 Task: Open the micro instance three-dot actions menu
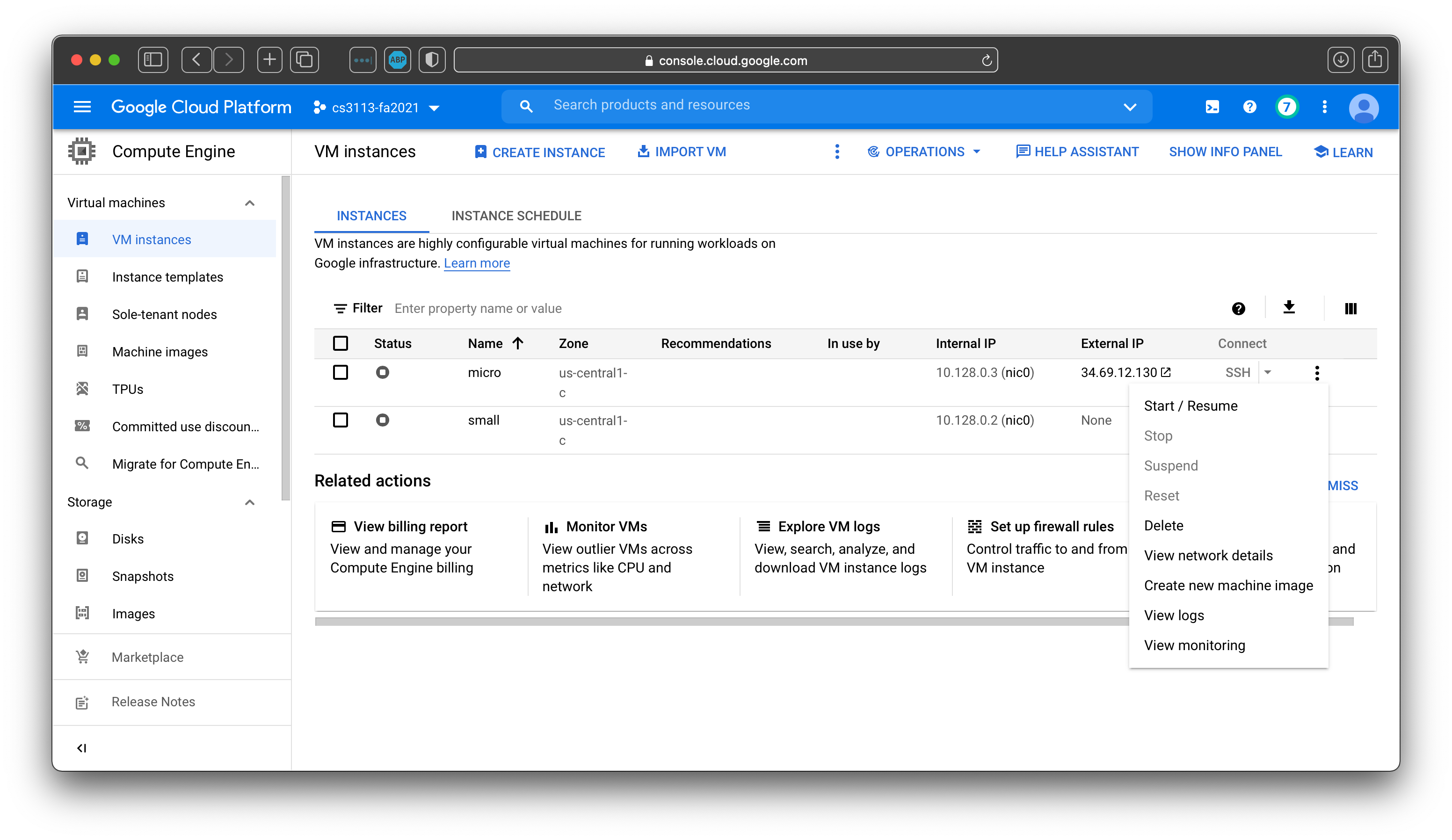click(x=1317, y=373)
